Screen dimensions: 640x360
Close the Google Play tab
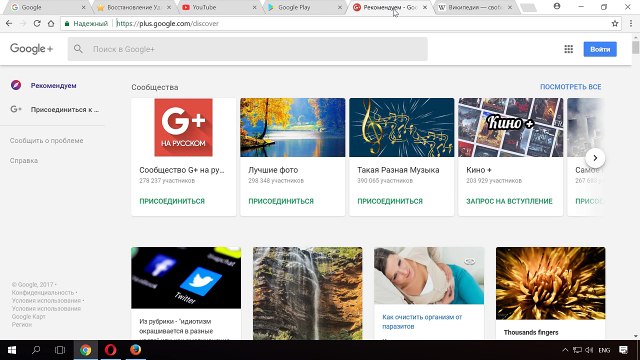tap(340, 7)
